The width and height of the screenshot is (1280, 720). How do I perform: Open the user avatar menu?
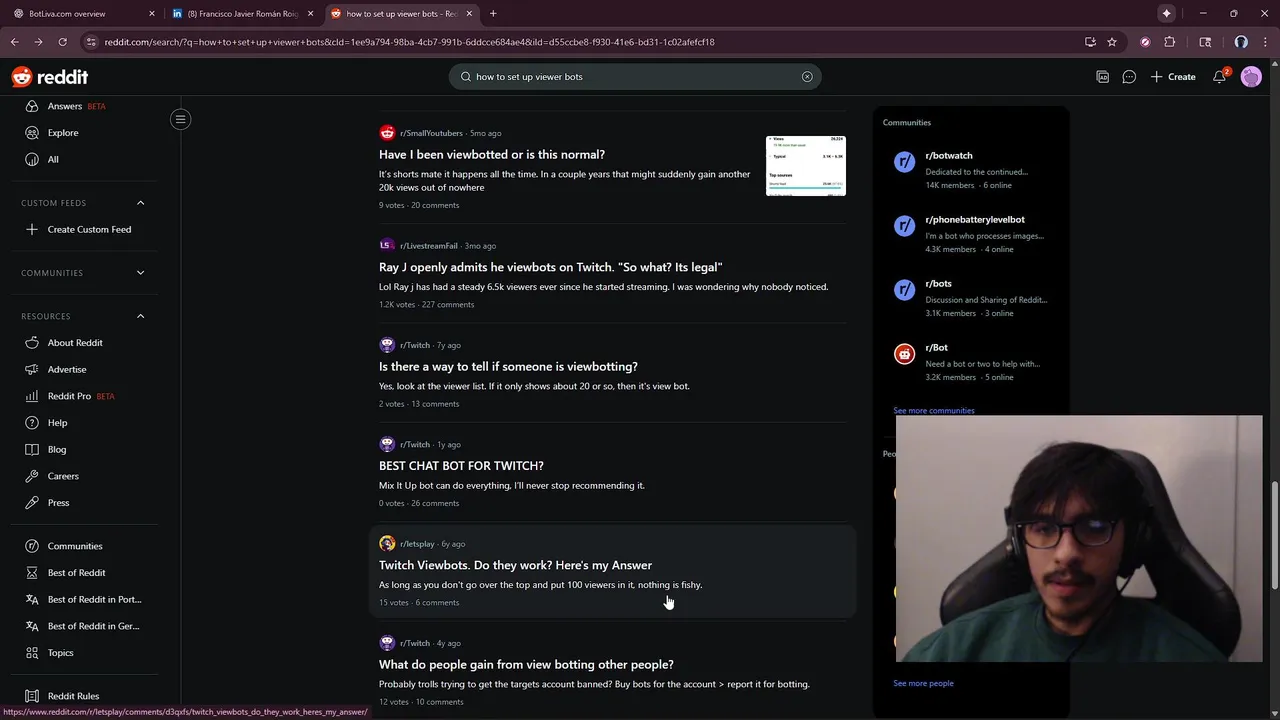[1251, 77]
